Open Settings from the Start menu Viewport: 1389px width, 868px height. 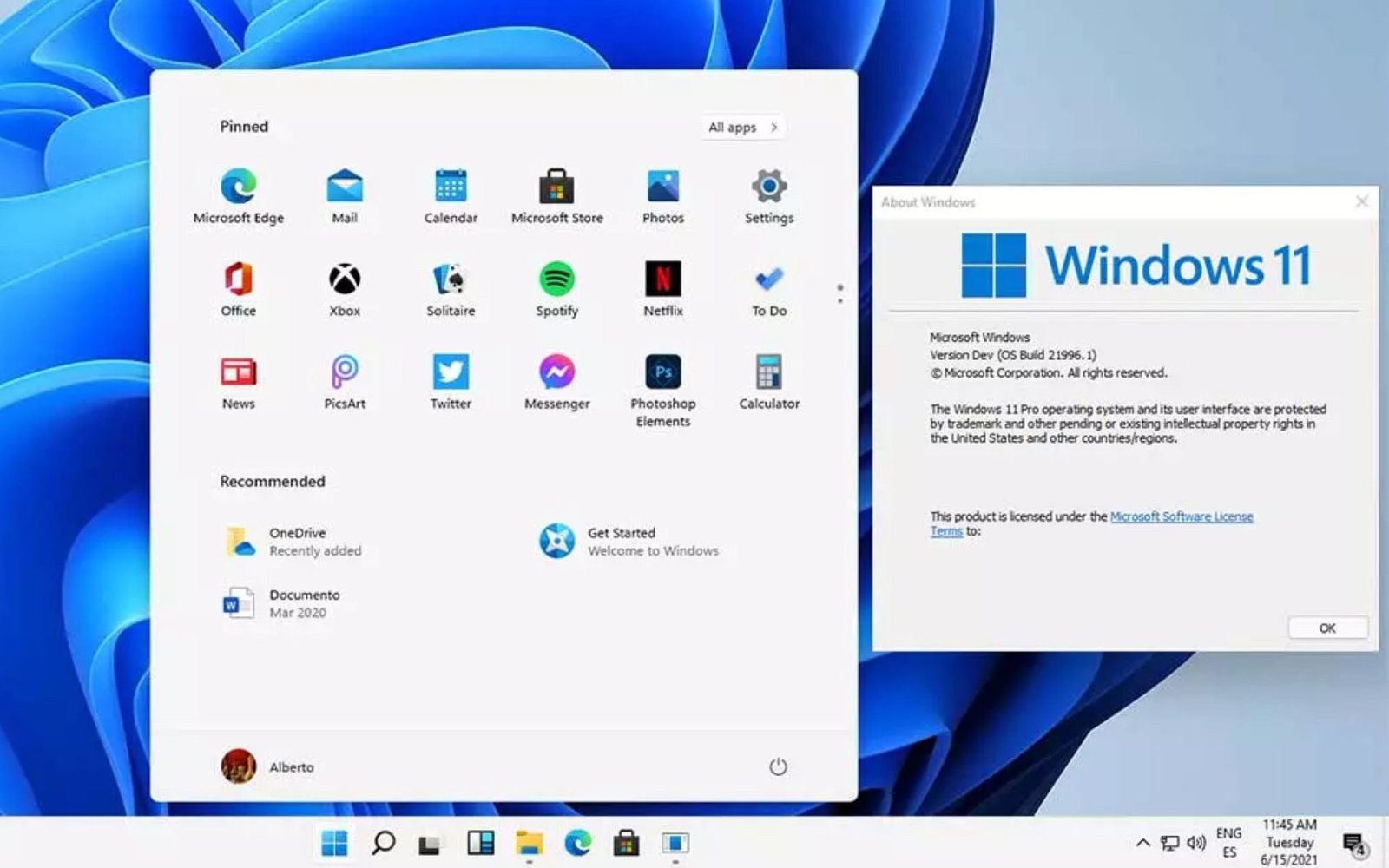(x=769, y=196)
